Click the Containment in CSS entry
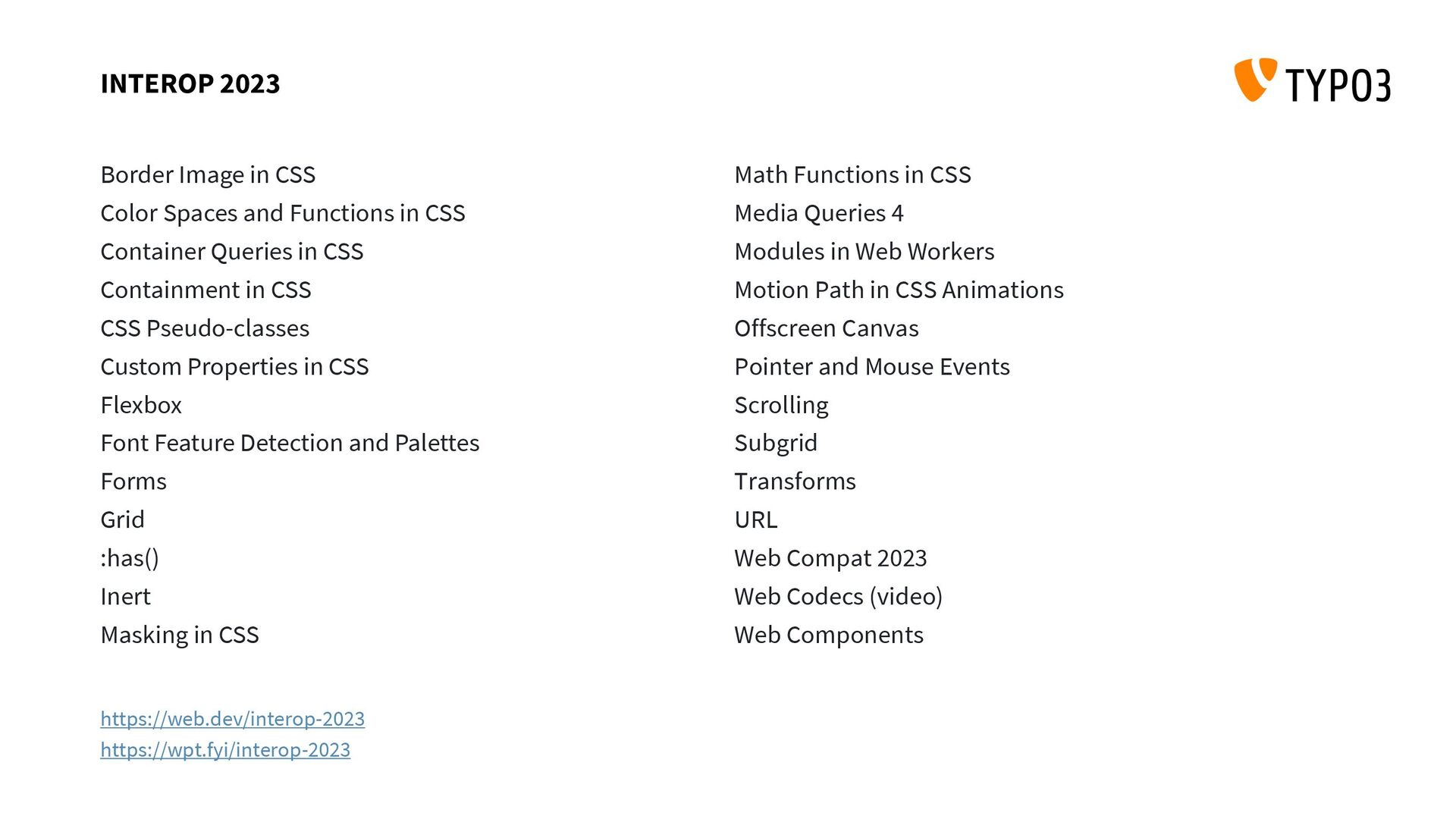1456x819 pixels. (206, 290)
